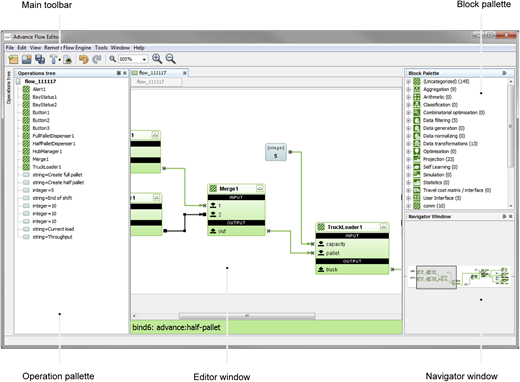
Task: Select BayStatus1 in the Operations tree
Action: 45,97
